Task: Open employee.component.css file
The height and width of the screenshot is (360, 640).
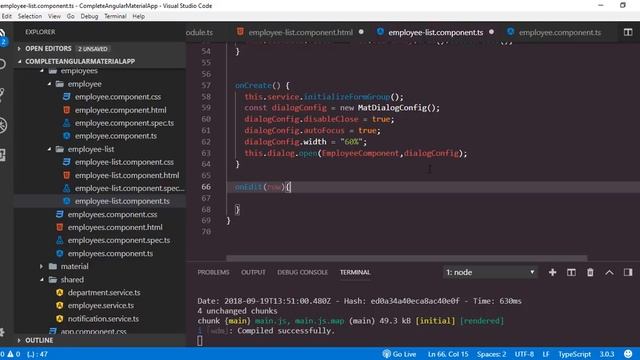Action: 118,97
